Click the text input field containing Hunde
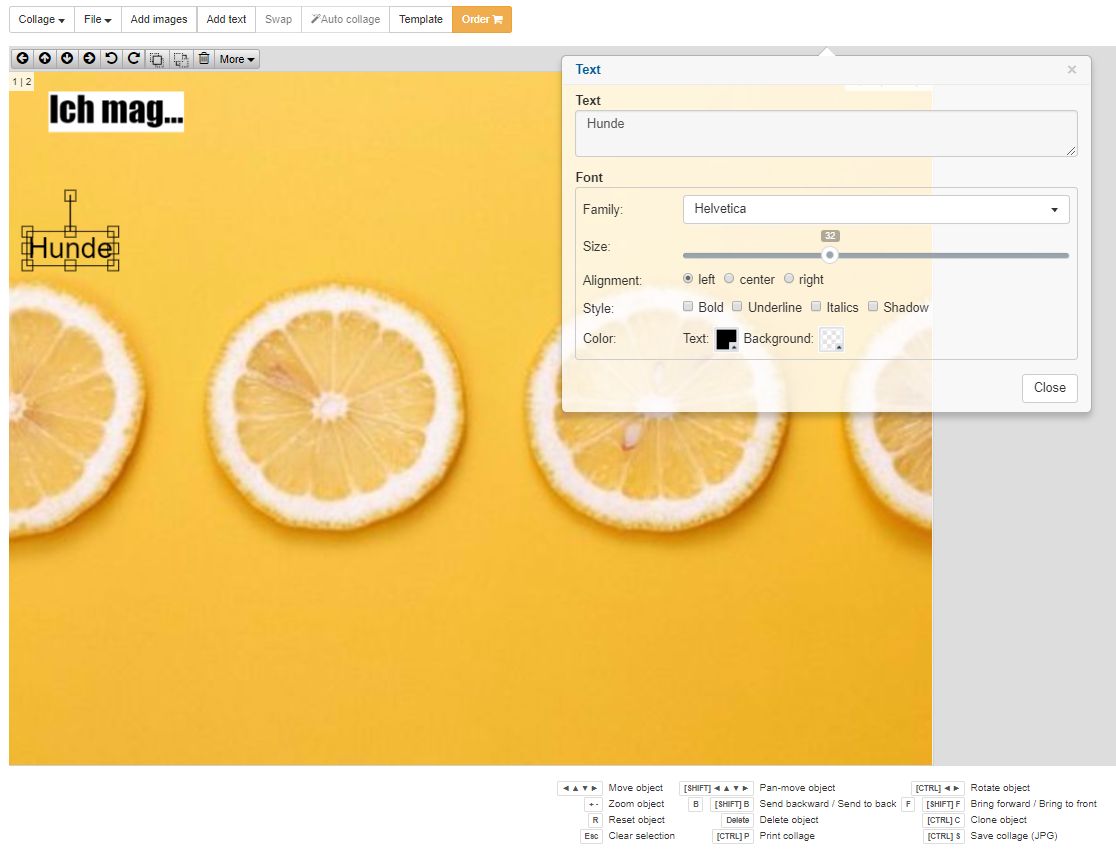 825,133
